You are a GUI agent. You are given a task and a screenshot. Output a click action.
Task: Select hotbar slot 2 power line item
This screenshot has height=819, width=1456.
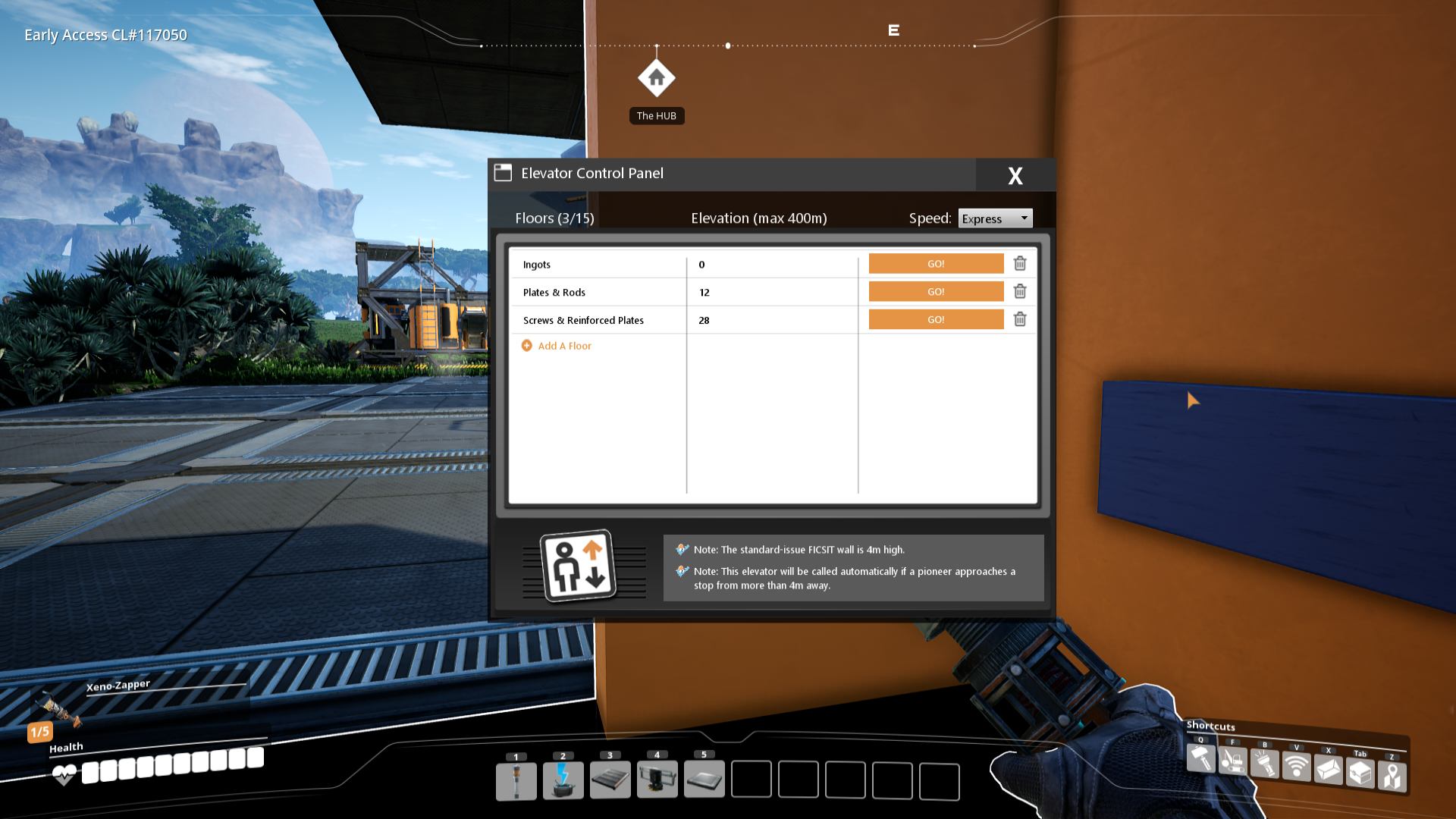pyautogui.click(x=563, y=780)
